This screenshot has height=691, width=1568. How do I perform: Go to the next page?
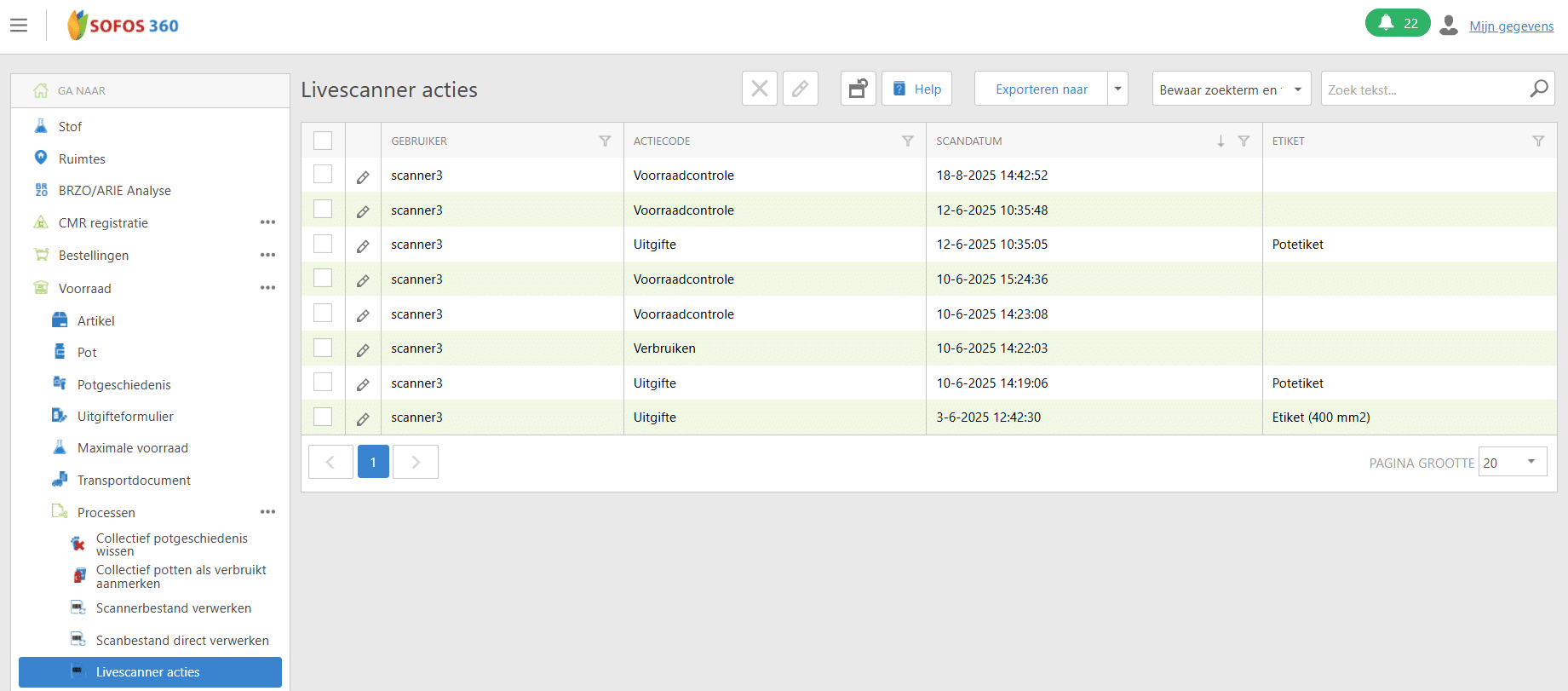pyautogui.click(x=416, y=462)
